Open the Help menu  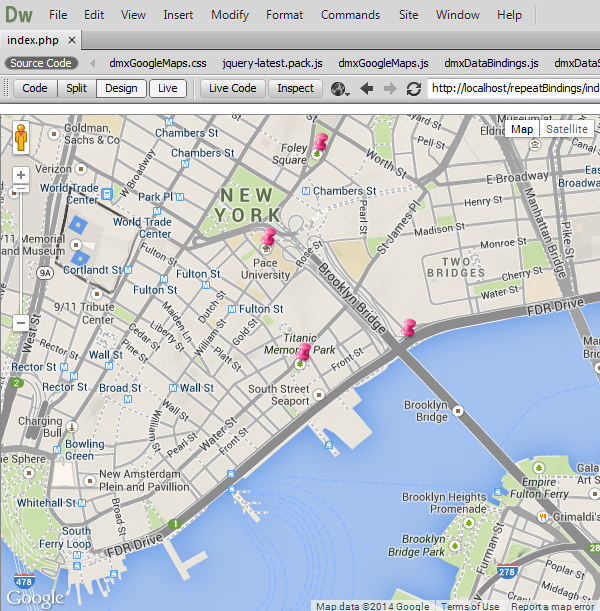(x=509, y=15)
